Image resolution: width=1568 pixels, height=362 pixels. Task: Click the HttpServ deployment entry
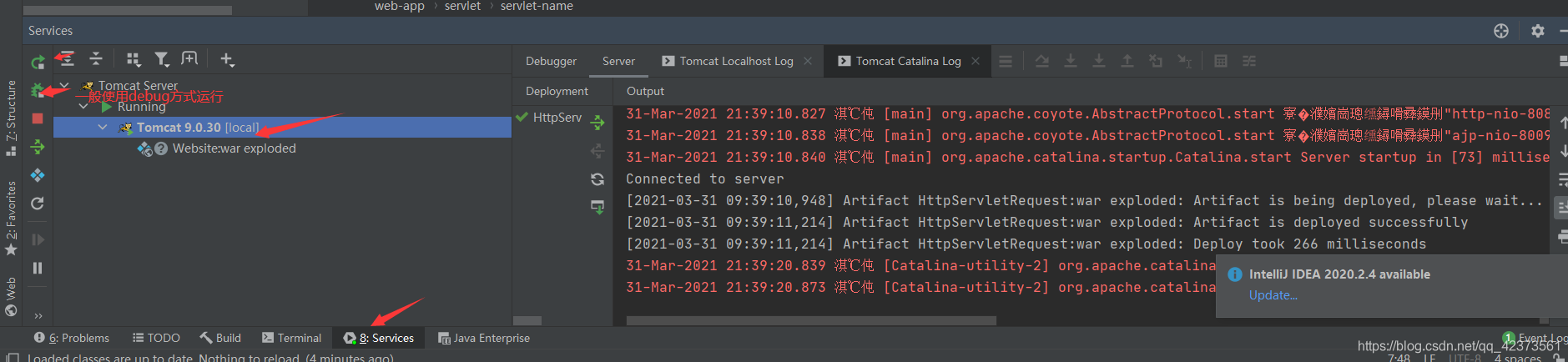point(549,118)
